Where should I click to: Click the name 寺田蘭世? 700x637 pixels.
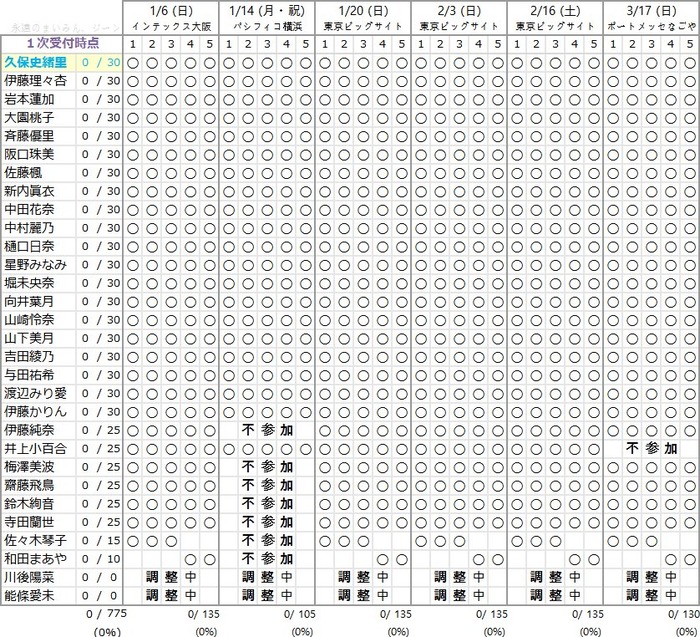(x=29, y=522)
